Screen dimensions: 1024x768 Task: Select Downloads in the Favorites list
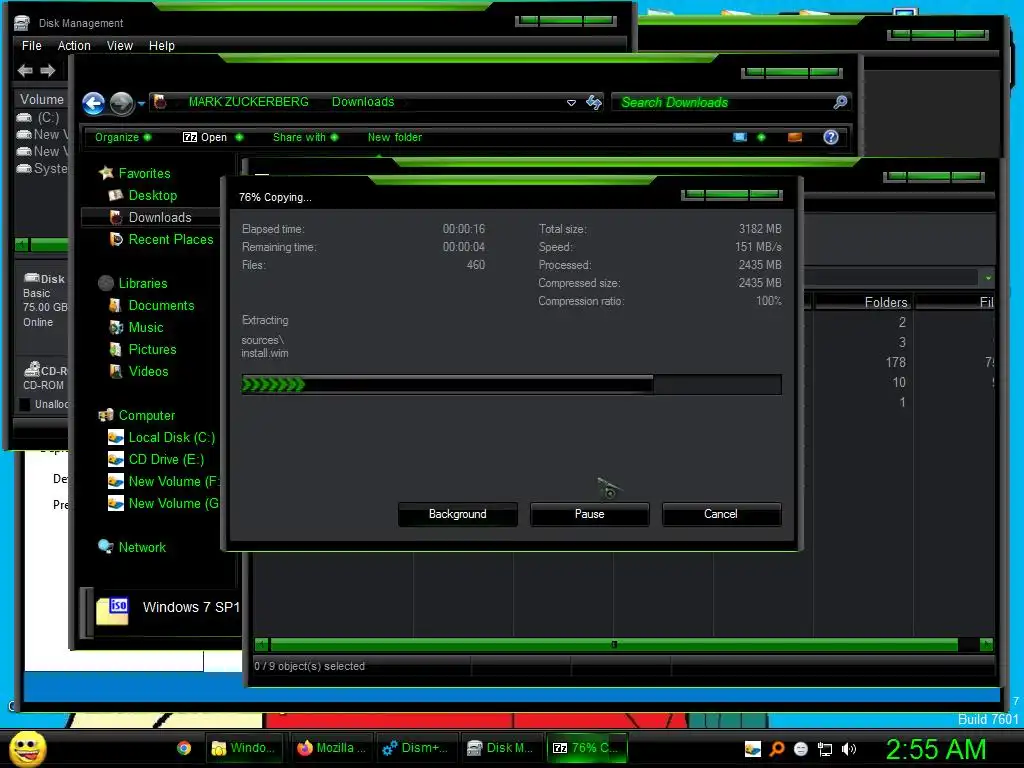[159, 217]
